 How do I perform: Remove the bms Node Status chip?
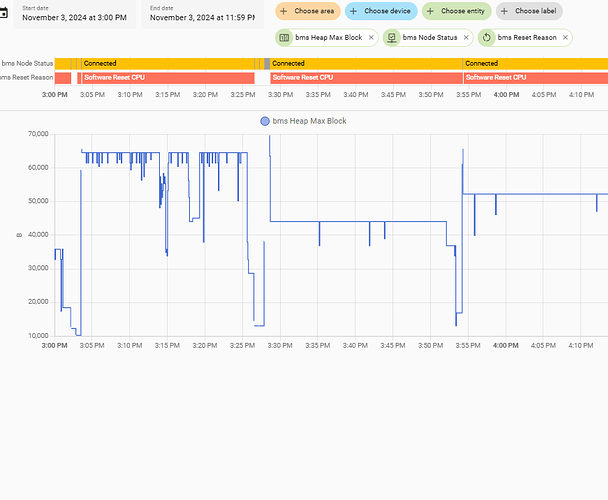pos(466,38)
